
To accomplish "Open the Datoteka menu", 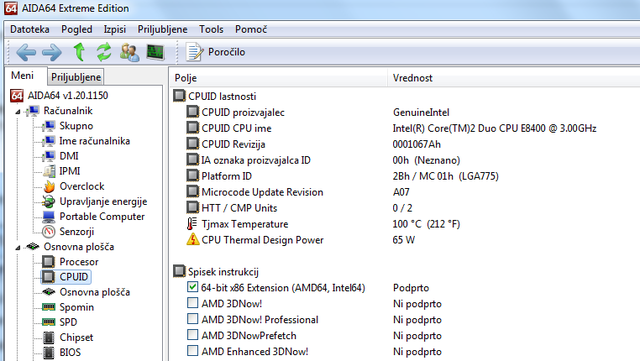I will pyautogui.click(x=30, y=29).
